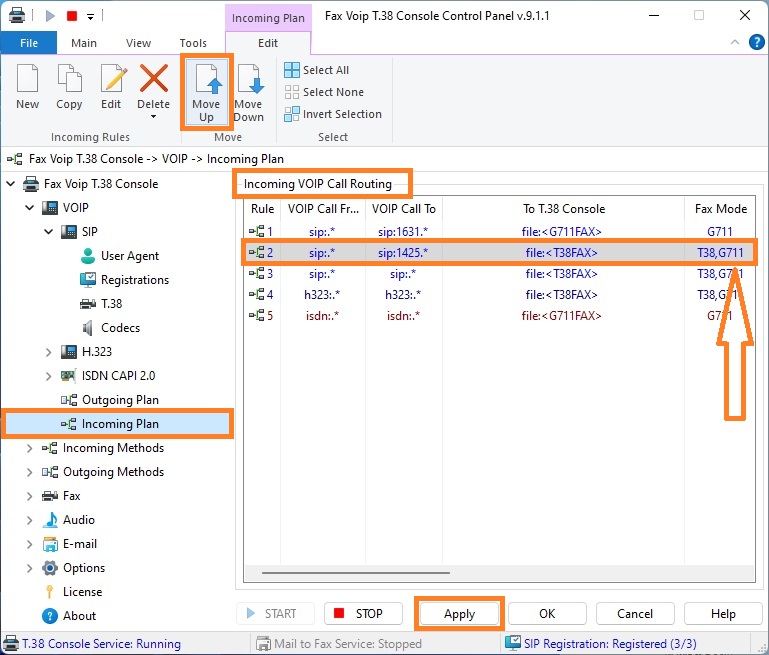Click Select All in the ribbon

click(x=317, y=70)
